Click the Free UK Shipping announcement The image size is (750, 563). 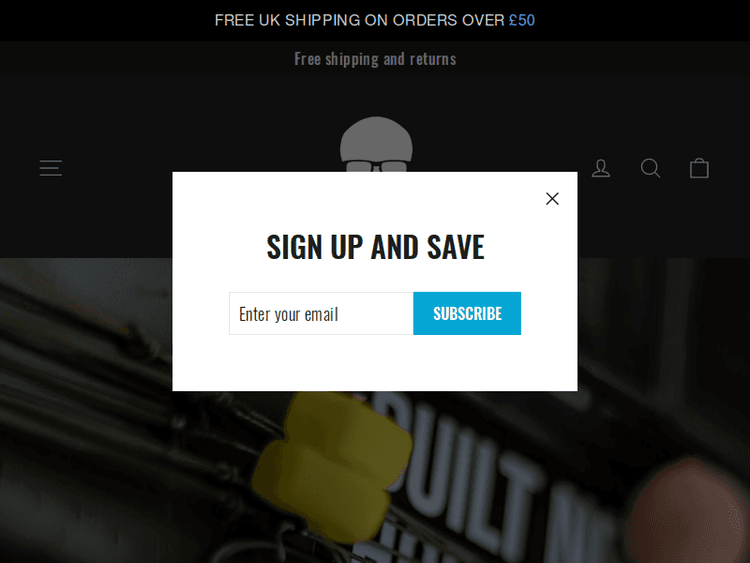(375, 20)
